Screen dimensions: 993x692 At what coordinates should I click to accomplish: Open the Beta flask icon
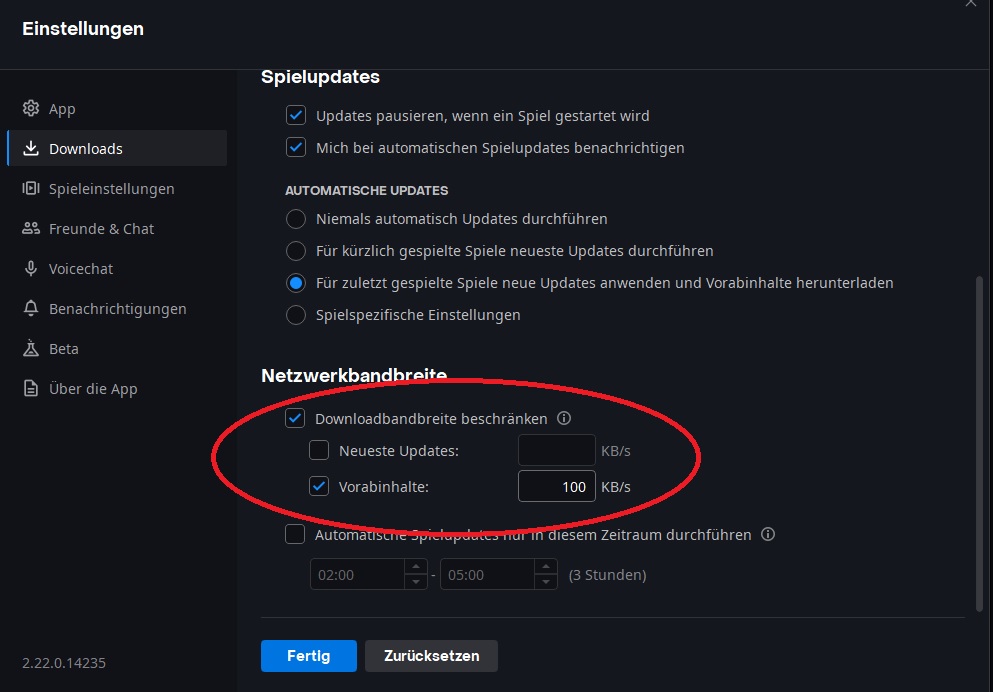30,348
